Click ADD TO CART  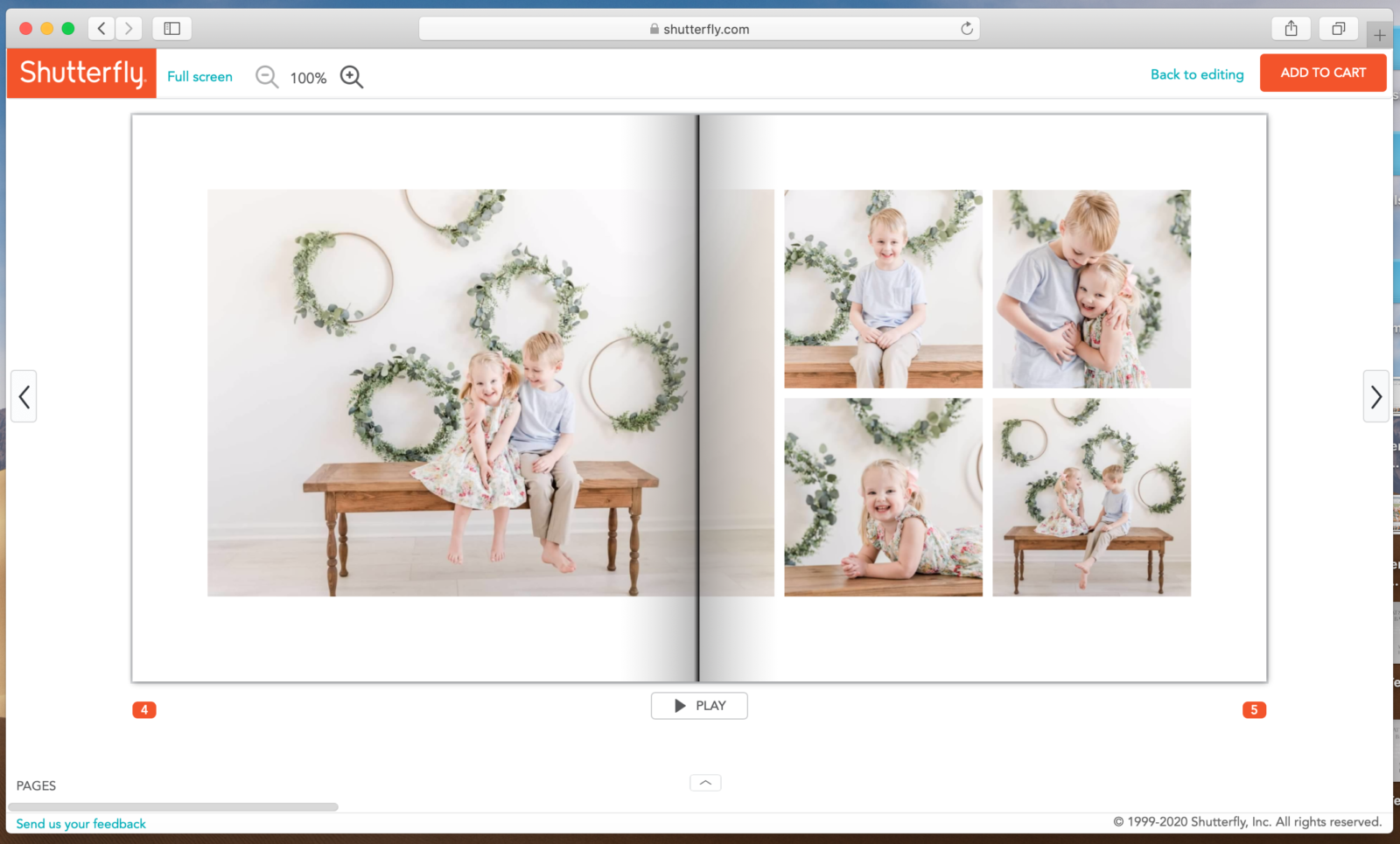point(1323,73)
